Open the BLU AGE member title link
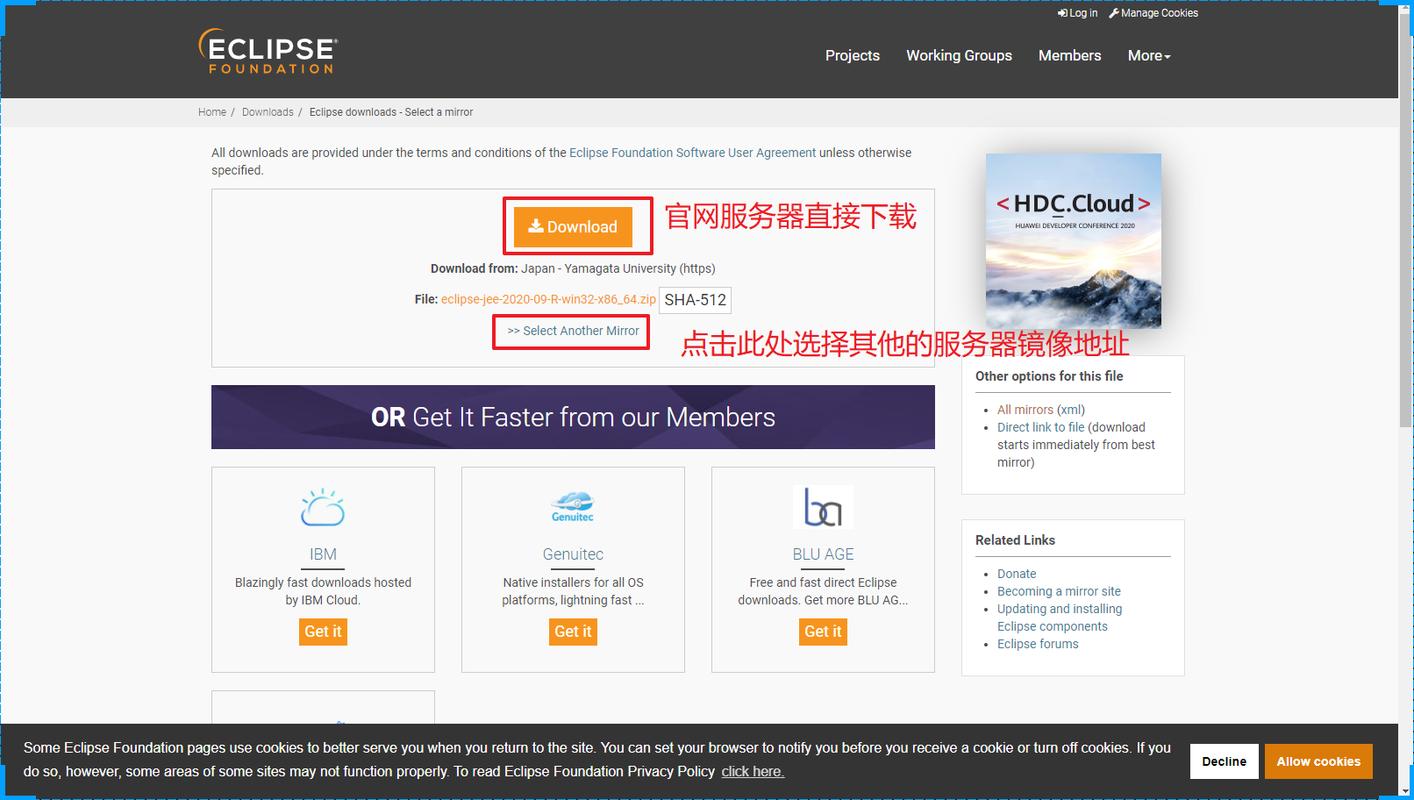 (823, 554)
